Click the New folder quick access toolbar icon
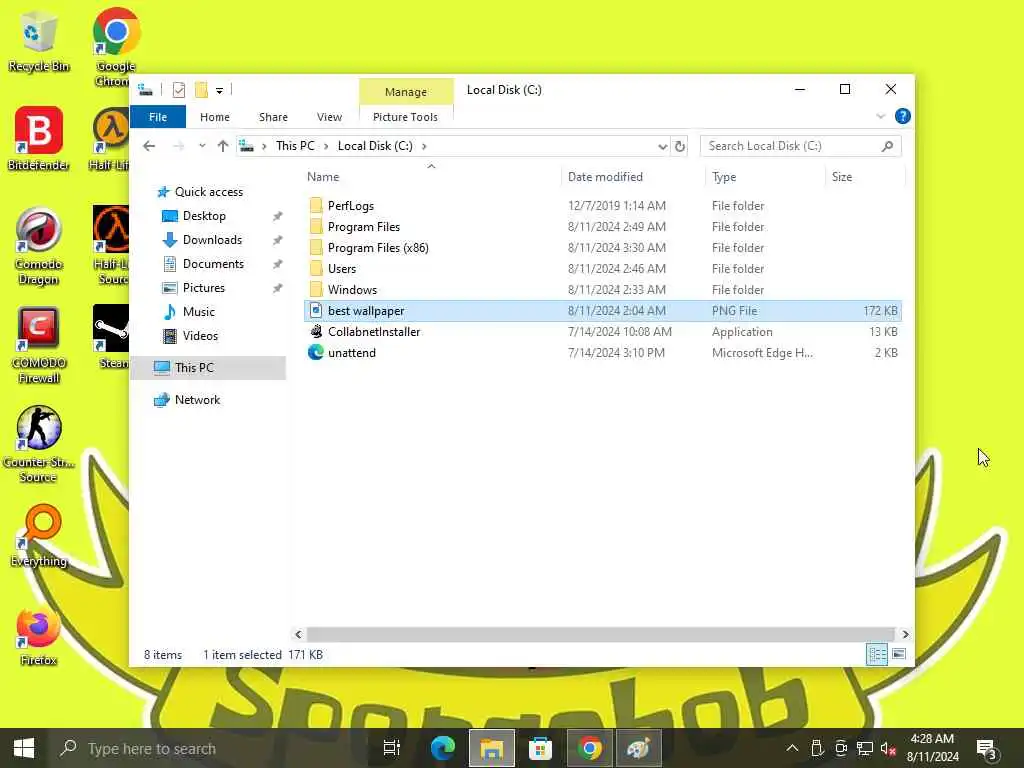Image resolution: width=1024 pixels, height=768 pixels. tap(201, 89)
